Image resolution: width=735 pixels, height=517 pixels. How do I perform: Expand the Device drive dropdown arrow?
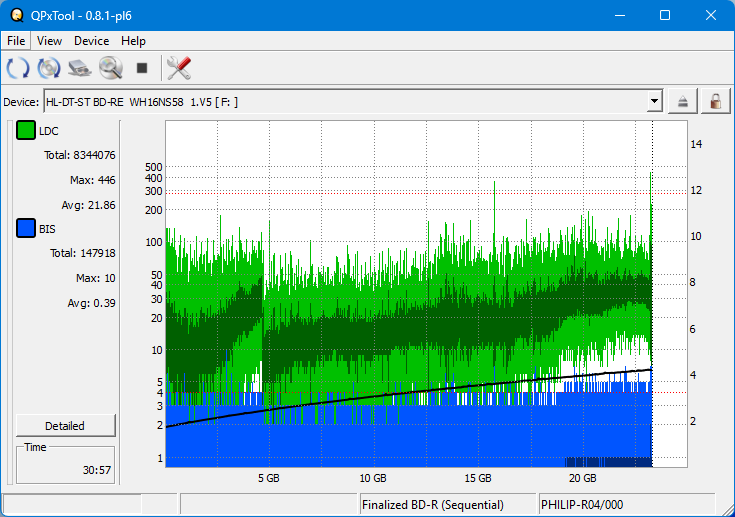click(x=655, y=101)
